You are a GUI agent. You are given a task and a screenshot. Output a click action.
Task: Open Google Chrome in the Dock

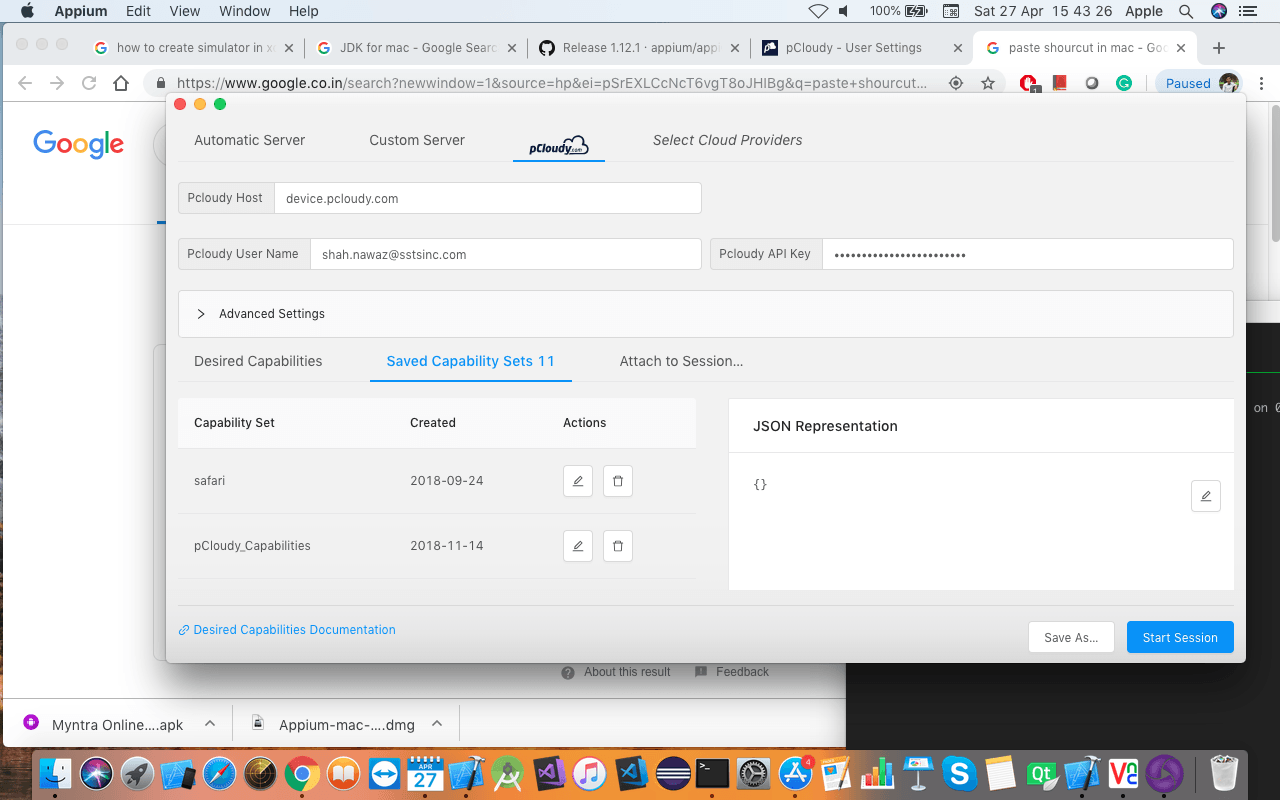(302, 774)
